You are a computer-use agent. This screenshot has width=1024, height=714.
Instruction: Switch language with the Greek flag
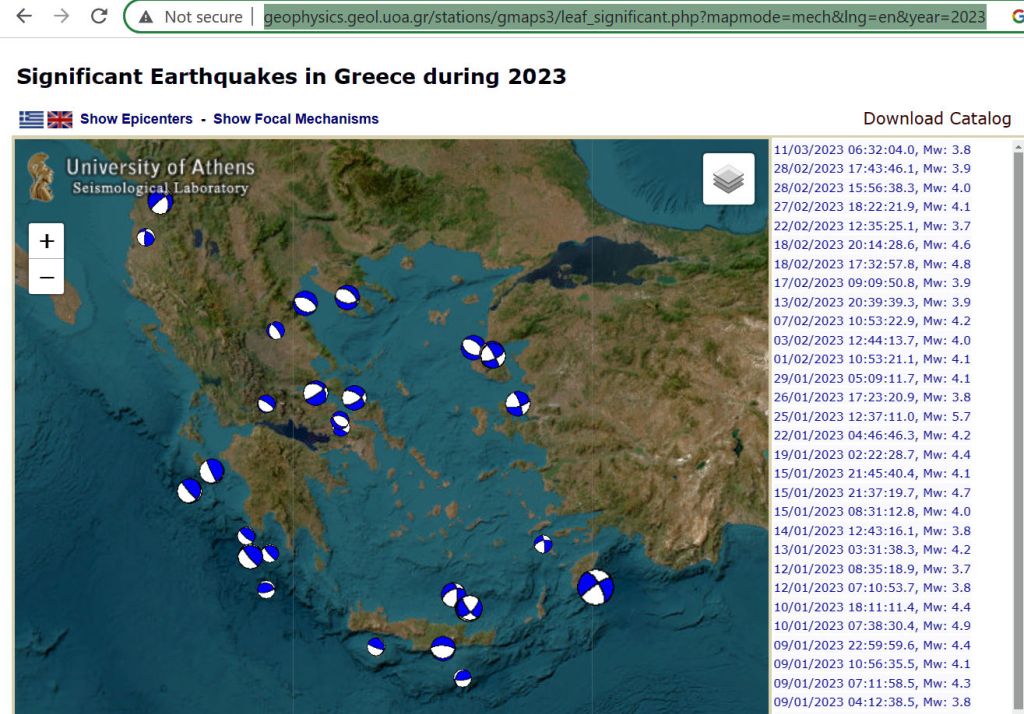(x=31, y=119)
